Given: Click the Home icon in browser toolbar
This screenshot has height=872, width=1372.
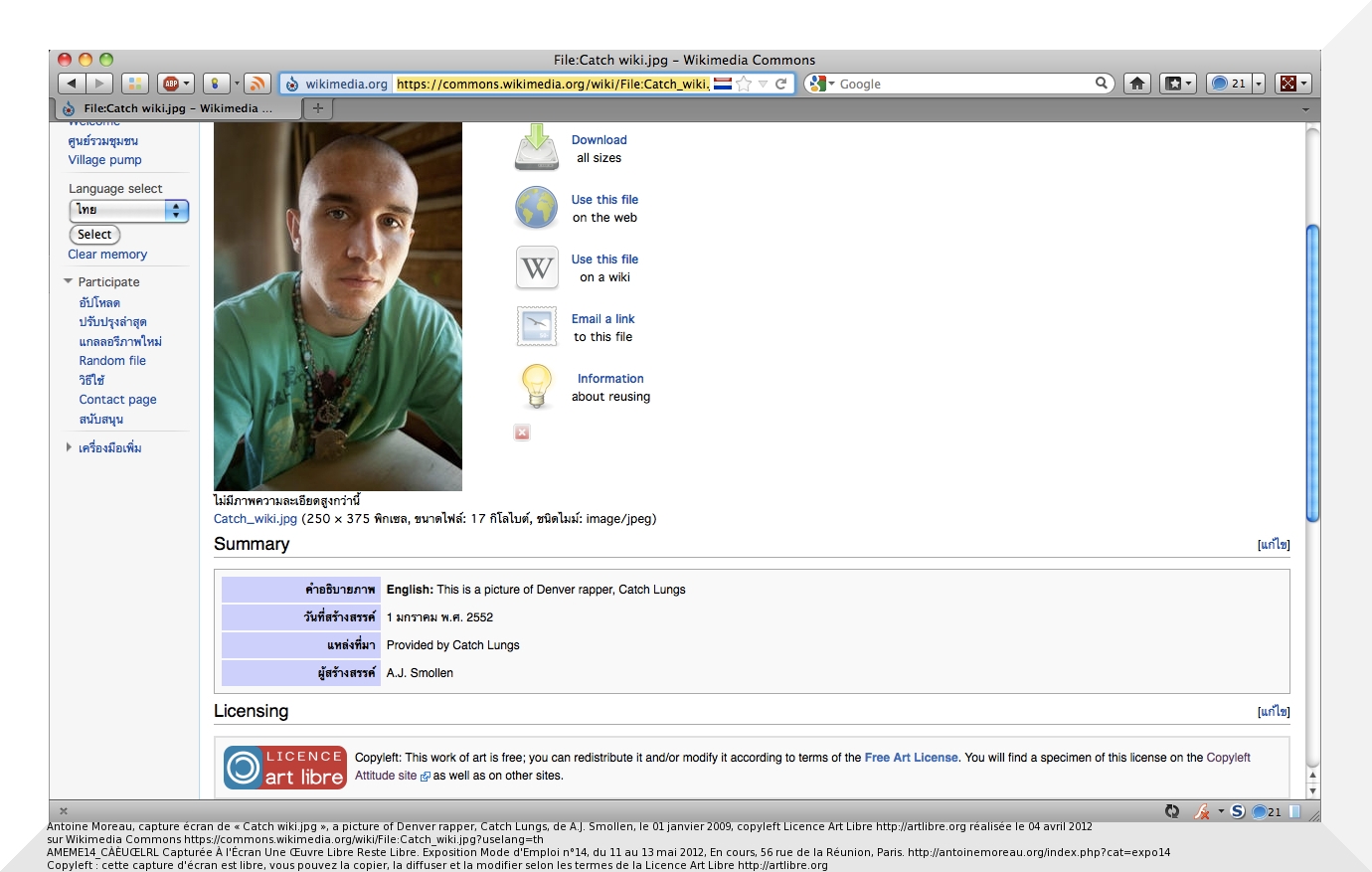Looking at the screenshot, I should pyautogui.click(x=1137, y=84).
